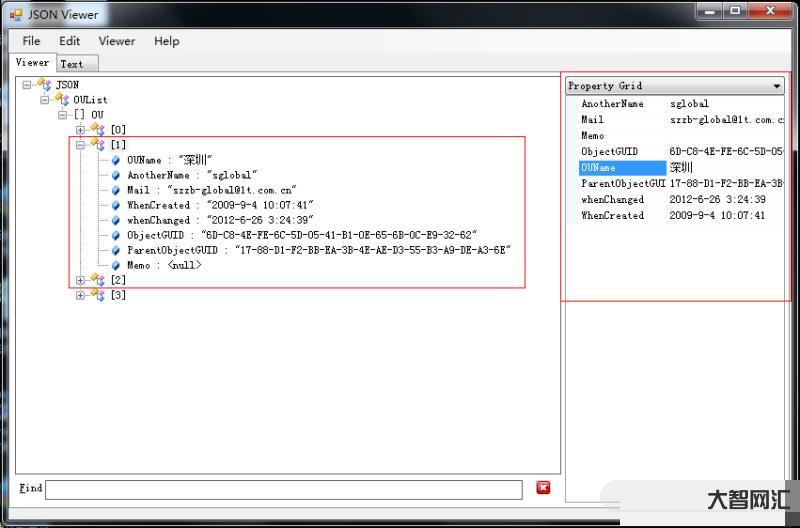
Task: Open the File menu
Action: click(31, 41)
